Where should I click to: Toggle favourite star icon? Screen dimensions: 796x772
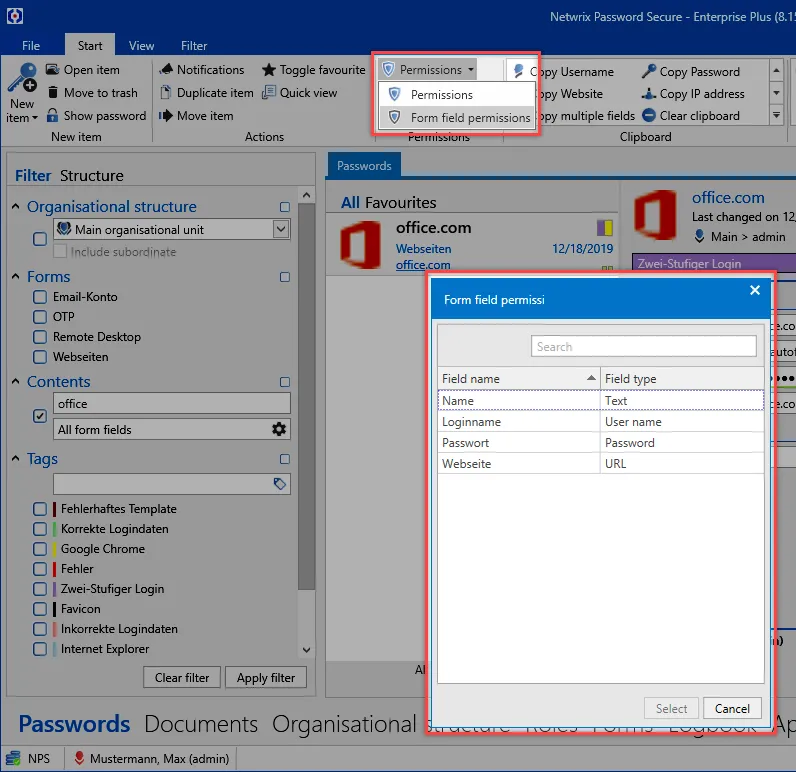tap(269, 70)
